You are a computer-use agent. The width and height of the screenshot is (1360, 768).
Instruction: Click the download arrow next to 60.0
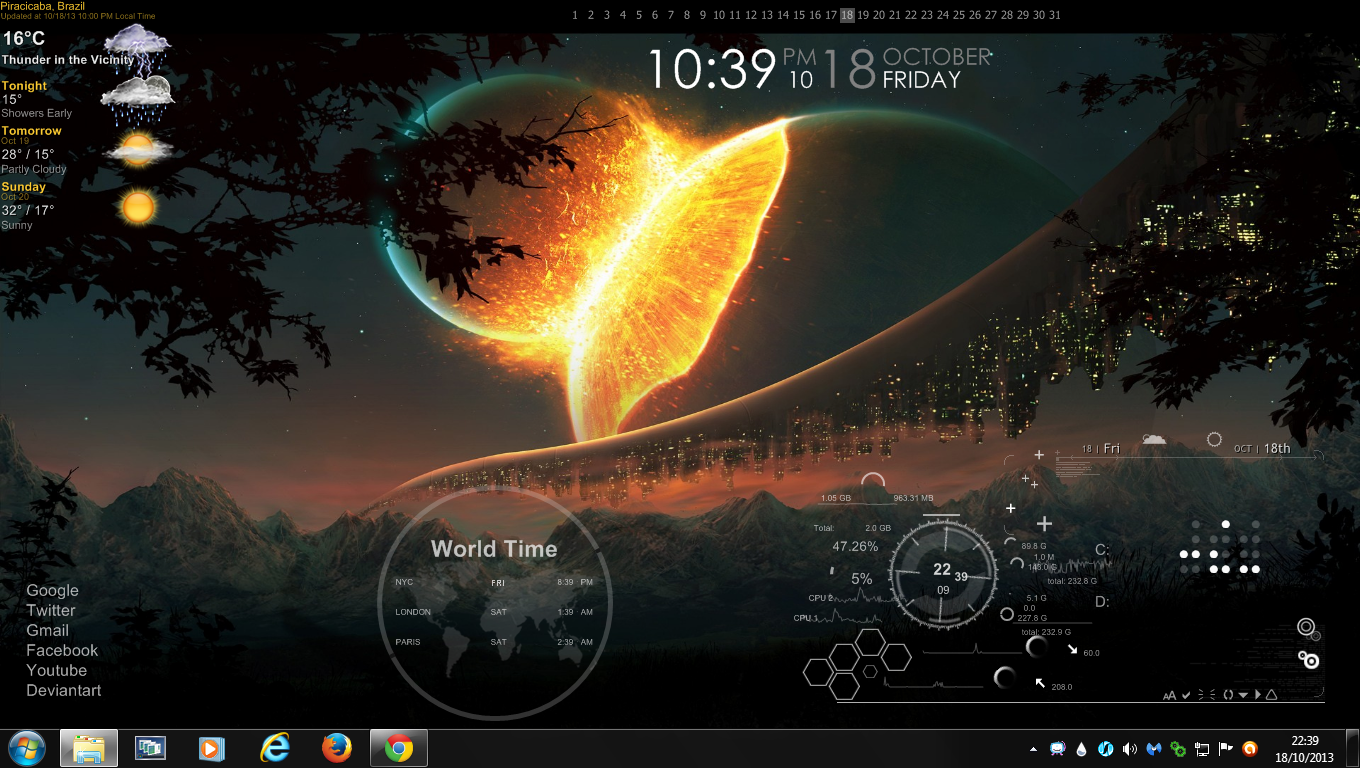tap(1073, 649)
